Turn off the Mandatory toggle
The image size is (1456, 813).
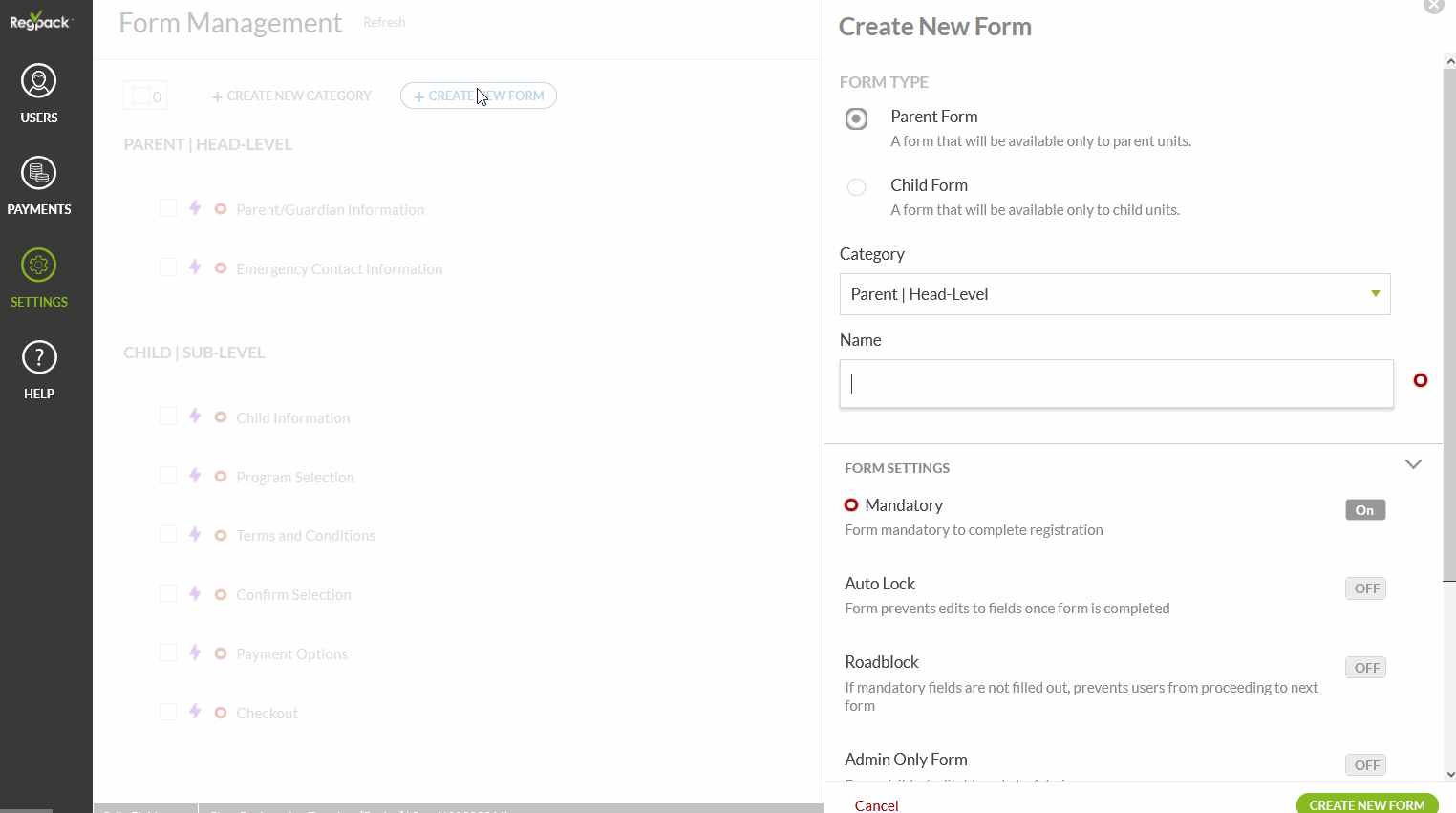pos(1364,510)
